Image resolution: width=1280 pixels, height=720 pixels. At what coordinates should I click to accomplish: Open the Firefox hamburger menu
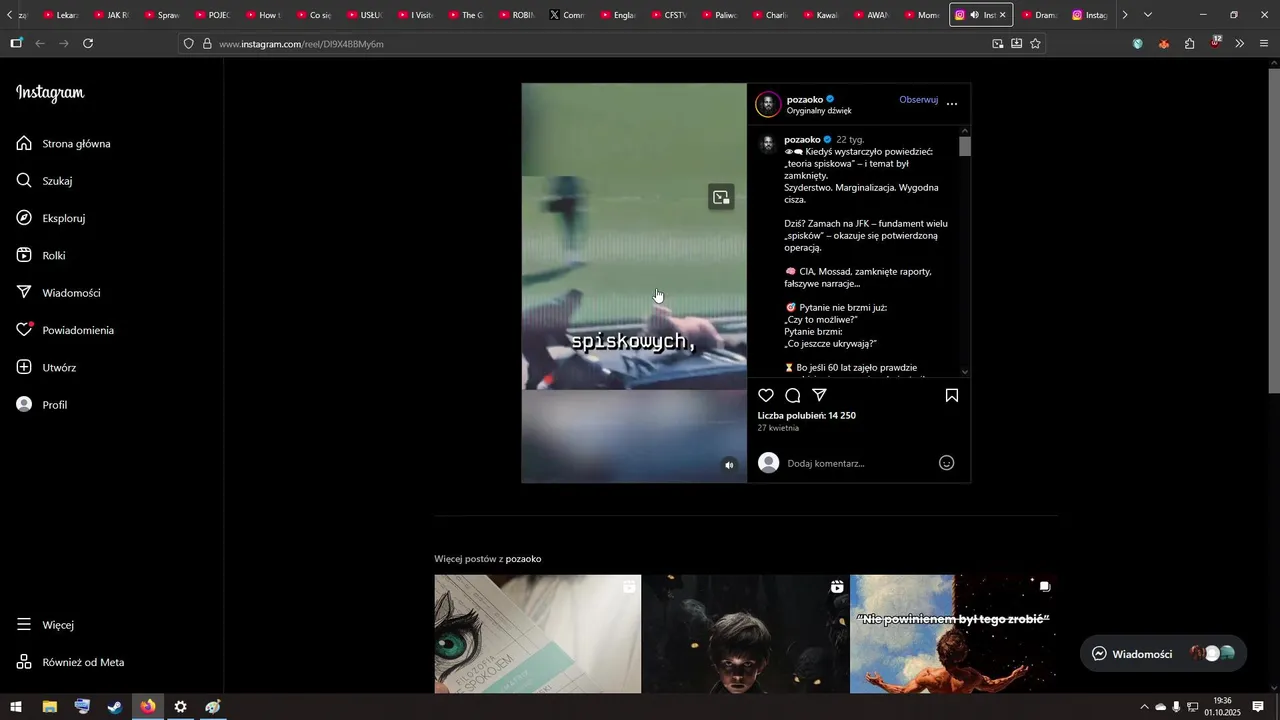[x=1264, y=44]
